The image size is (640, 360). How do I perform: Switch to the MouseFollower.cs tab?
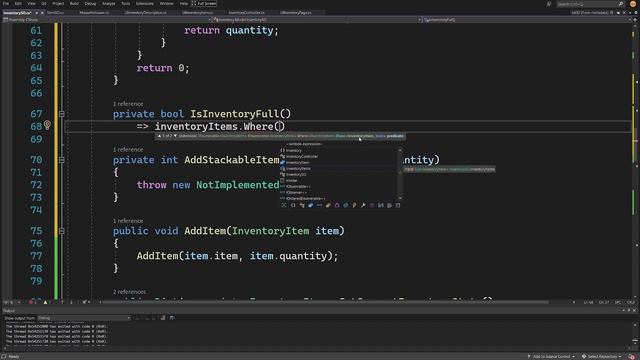tap(94, 13)
